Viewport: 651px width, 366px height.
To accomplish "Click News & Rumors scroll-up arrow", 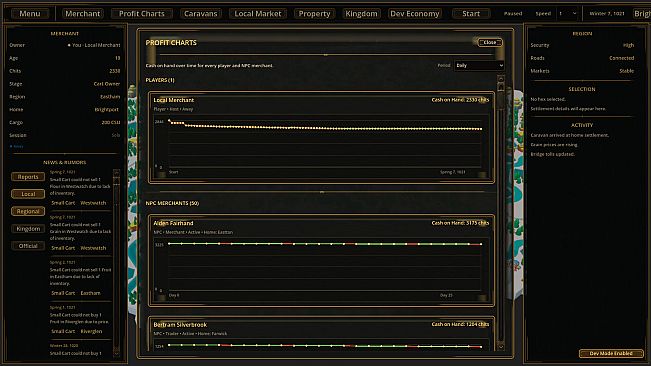I will pos(116,172).
